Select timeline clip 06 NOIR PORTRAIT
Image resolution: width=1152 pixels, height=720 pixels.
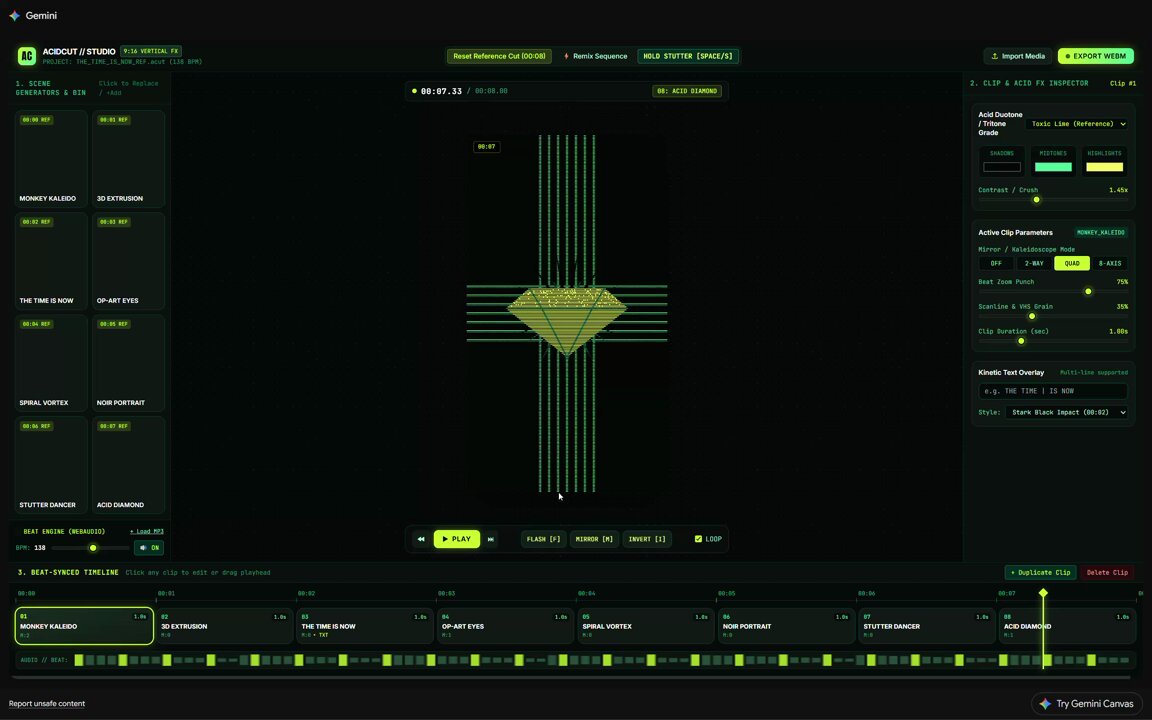[785, 626]
